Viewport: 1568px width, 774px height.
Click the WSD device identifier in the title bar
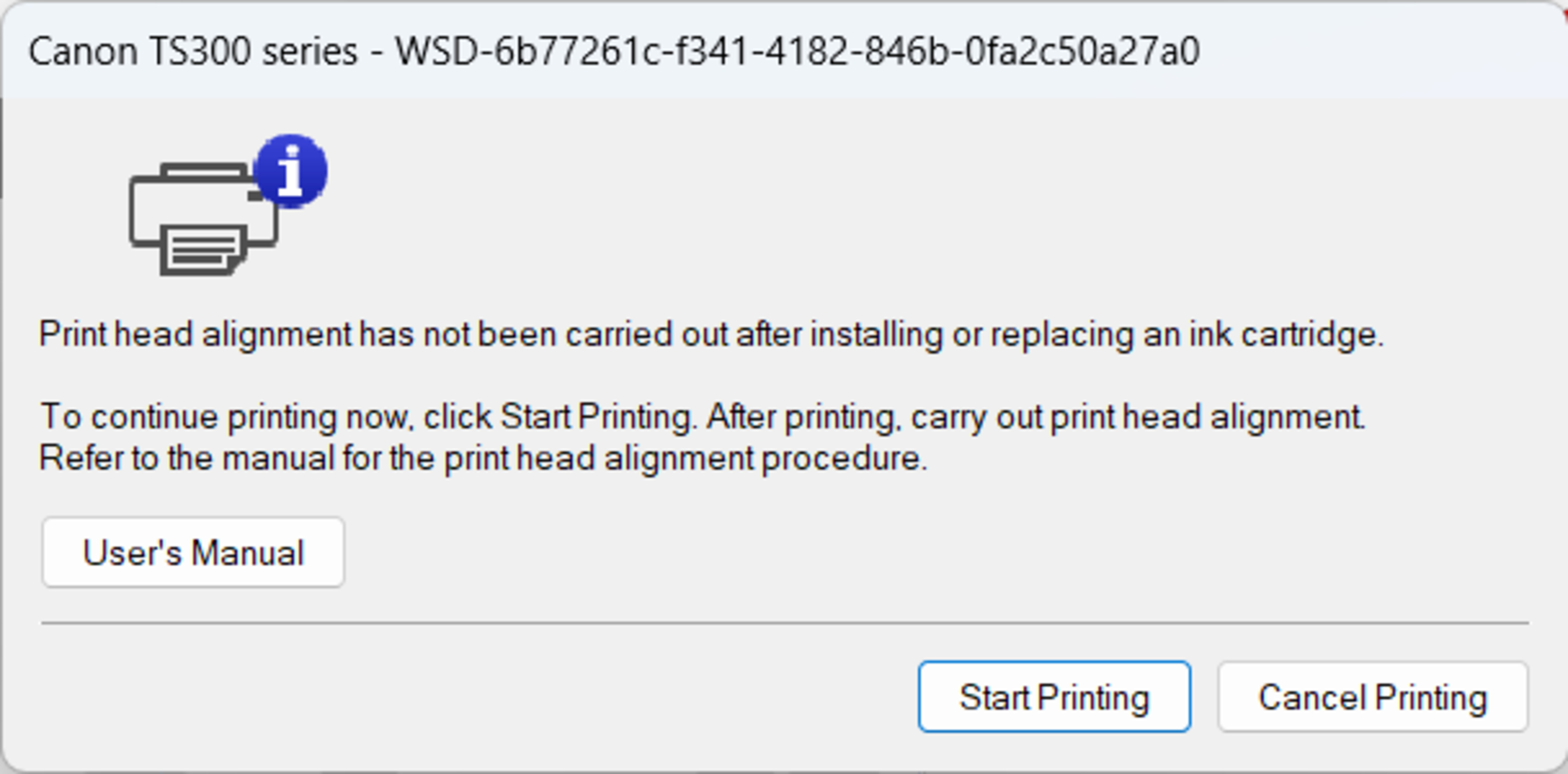[797, 51]
